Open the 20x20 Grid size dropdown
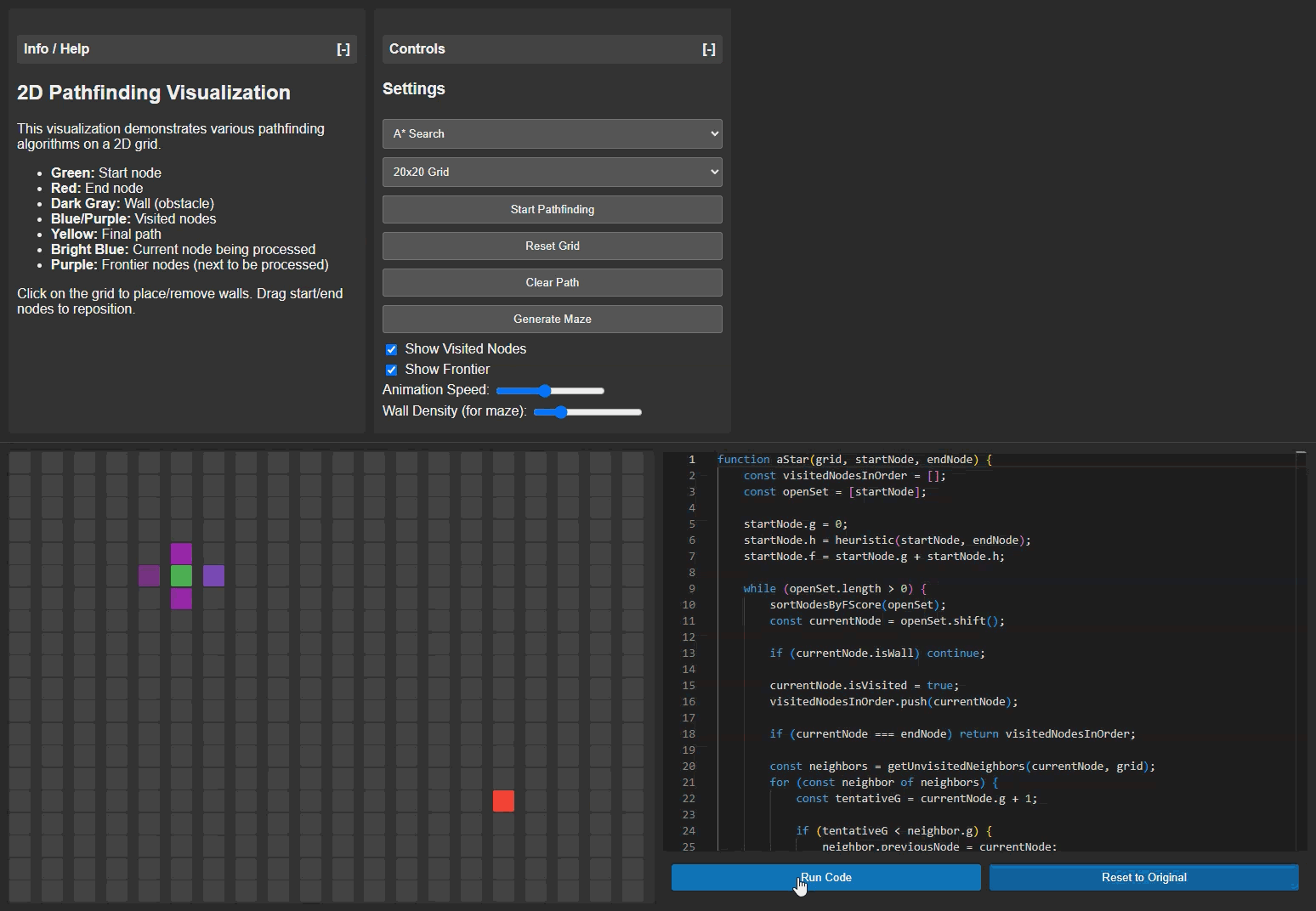 tap(552, 172)
